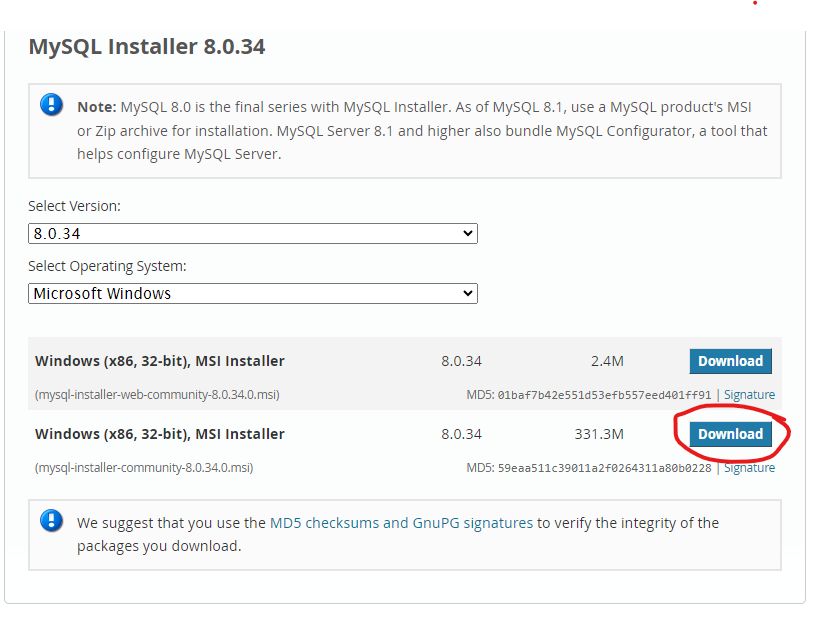Click version 8.0.34 in the 331.3M row

pyautogui.click(x=462, y=434)
